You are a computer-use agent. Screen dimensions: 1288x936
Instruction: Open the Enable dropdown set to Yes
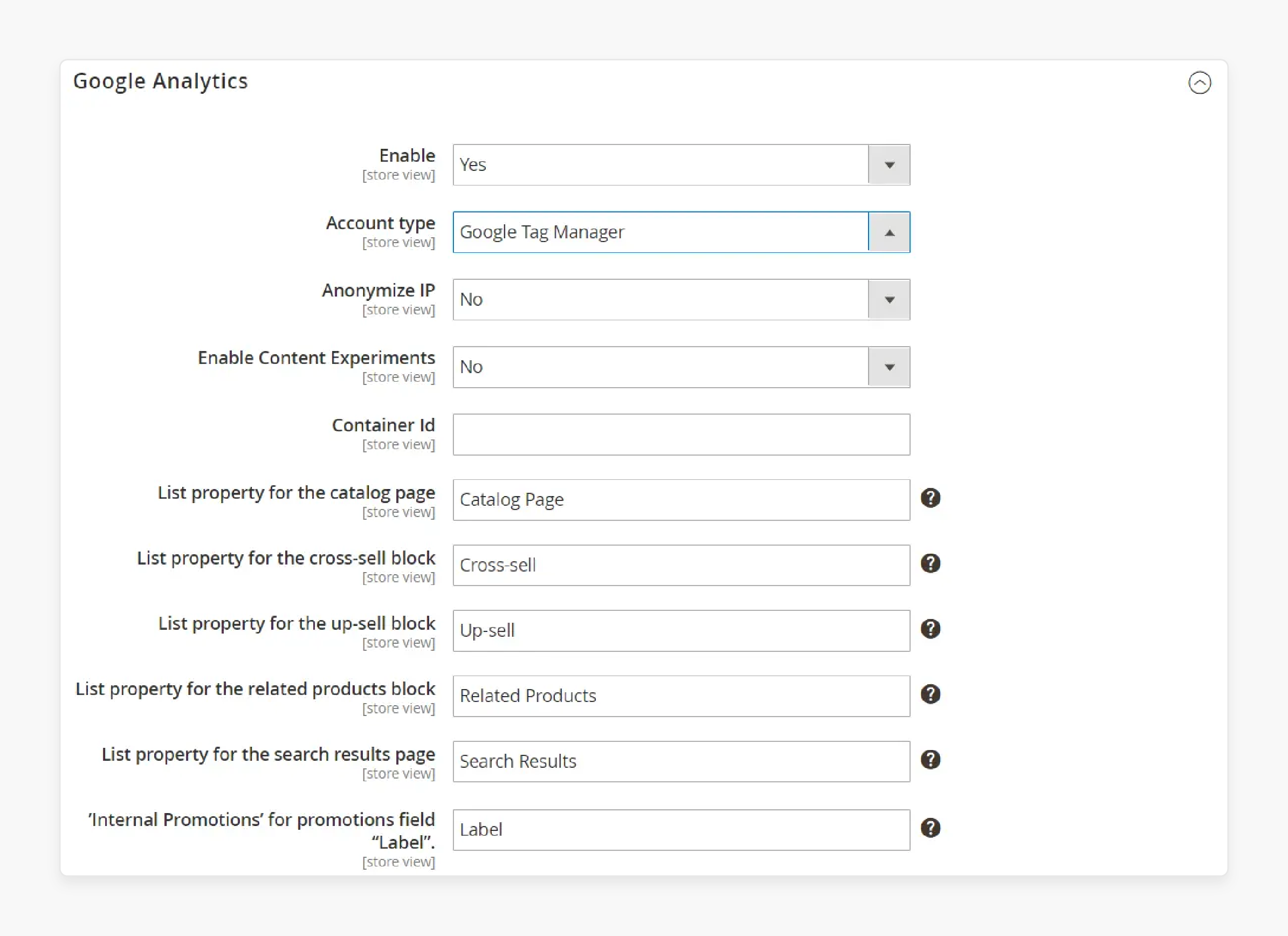pos(681,164)
